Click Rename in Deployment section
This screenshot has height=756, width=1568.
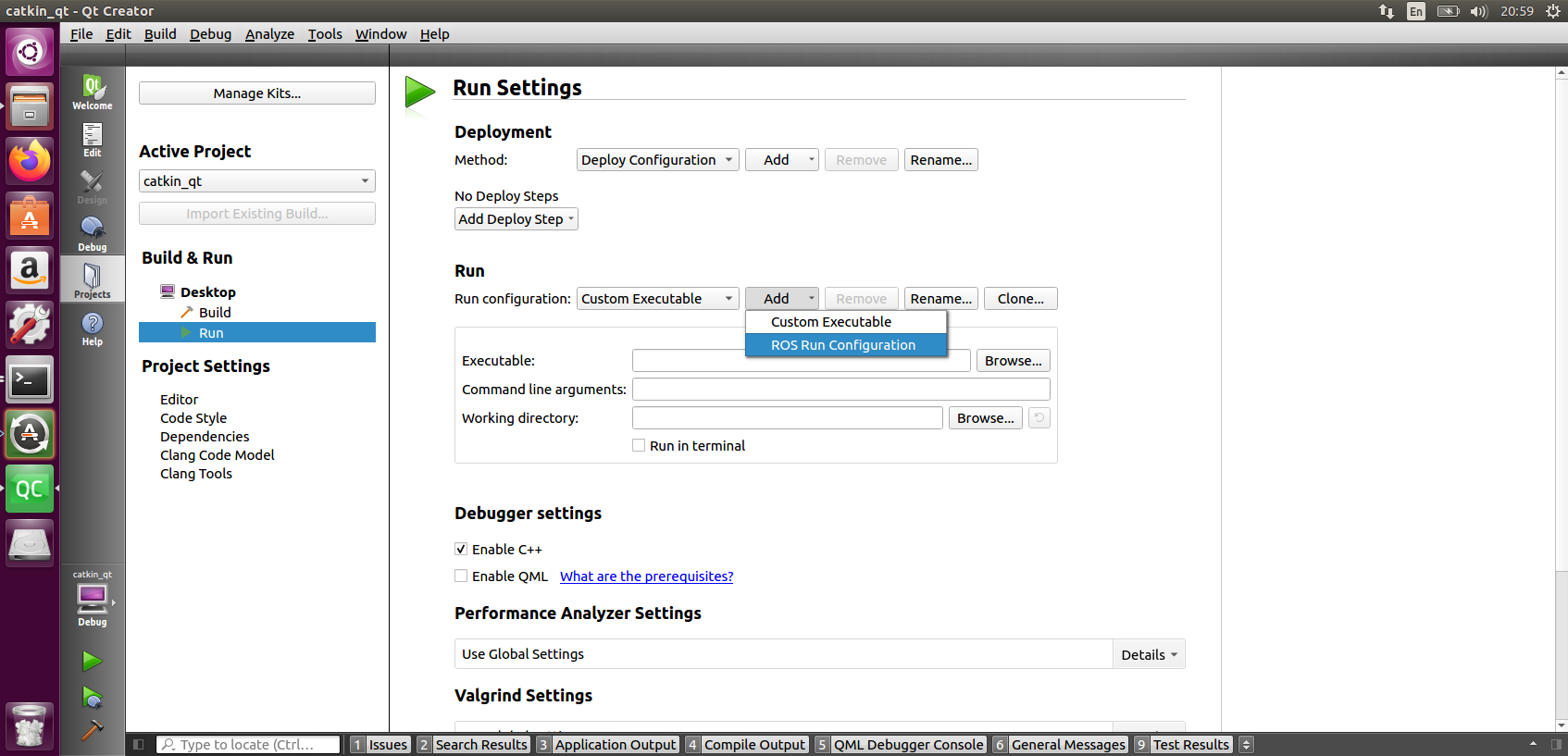tap(941, 160)
